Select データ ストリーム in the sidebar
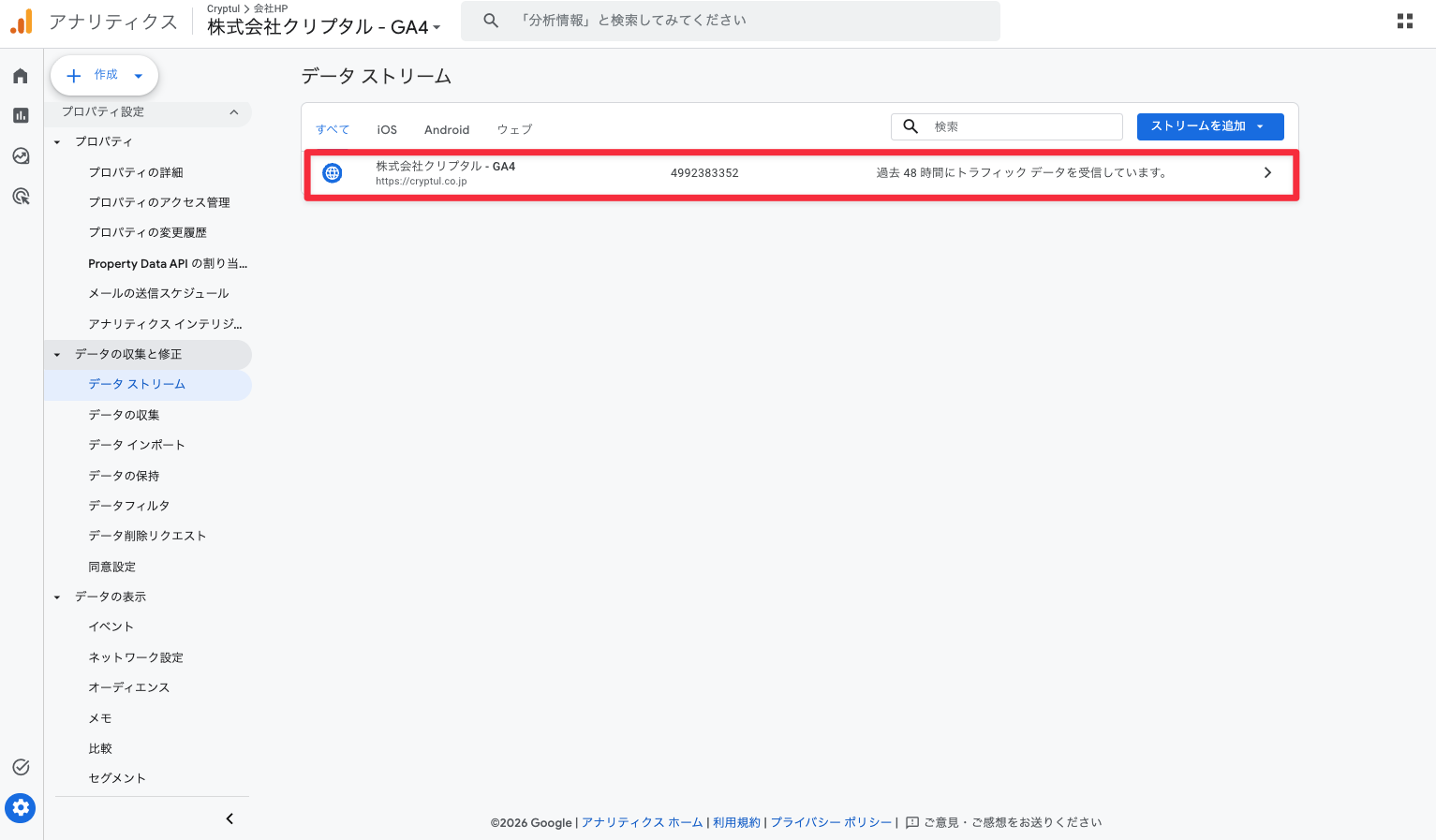The height and width of the screenshot is (840, 1436). point(137,385)
